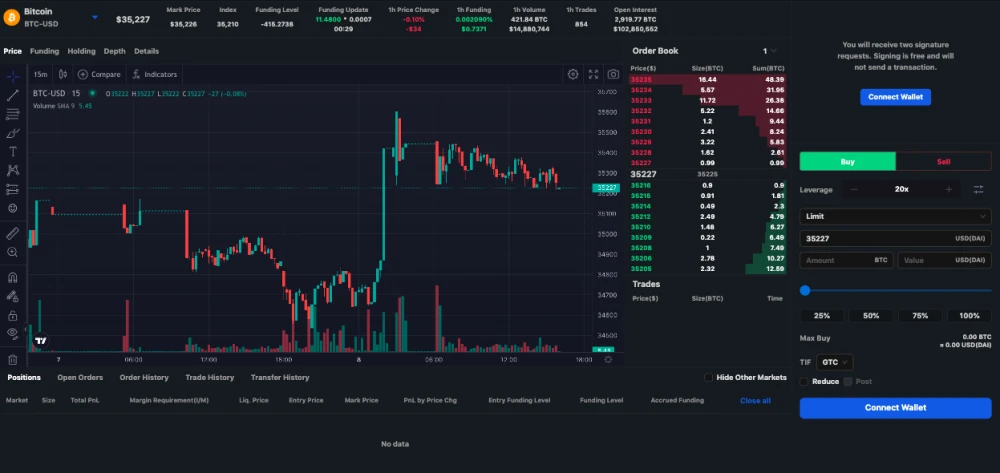
Task: Open order form settings sliders icon
Action: (x=978, y=189)
